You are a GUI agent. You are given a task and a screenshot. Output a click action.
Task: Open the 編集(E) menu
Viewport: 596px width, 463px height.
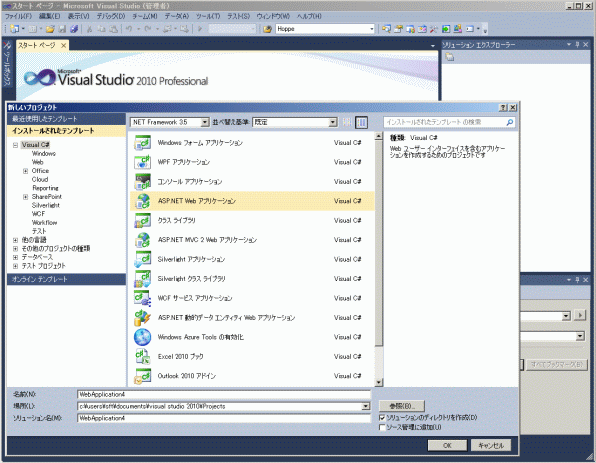coord(49,16)
